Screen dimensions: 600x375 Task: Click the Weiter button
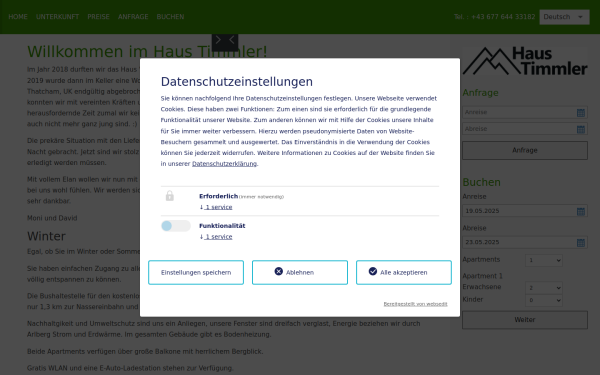(525, 320)
